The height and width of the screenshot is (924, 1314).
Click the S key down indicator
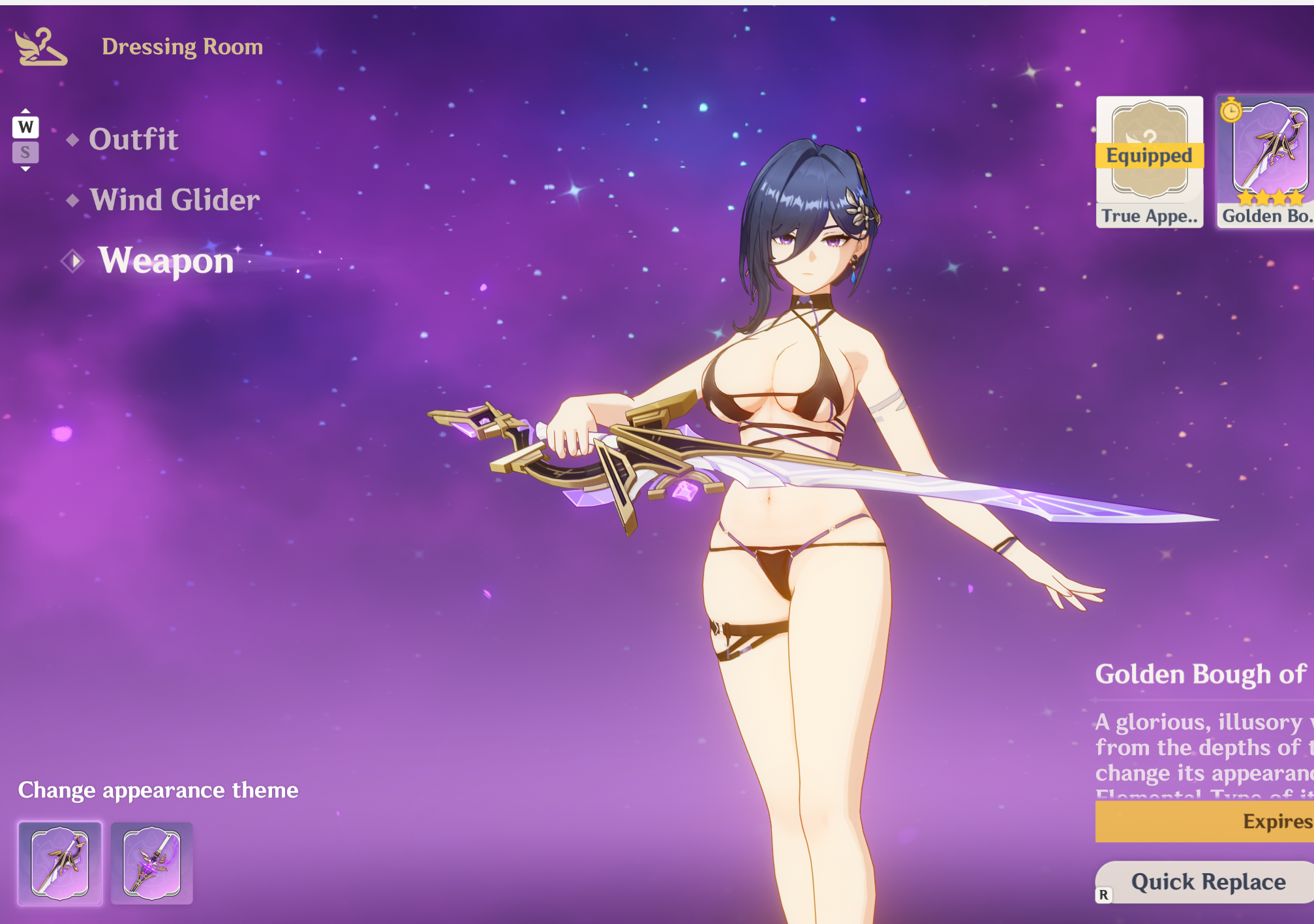[x=25, y=153]
